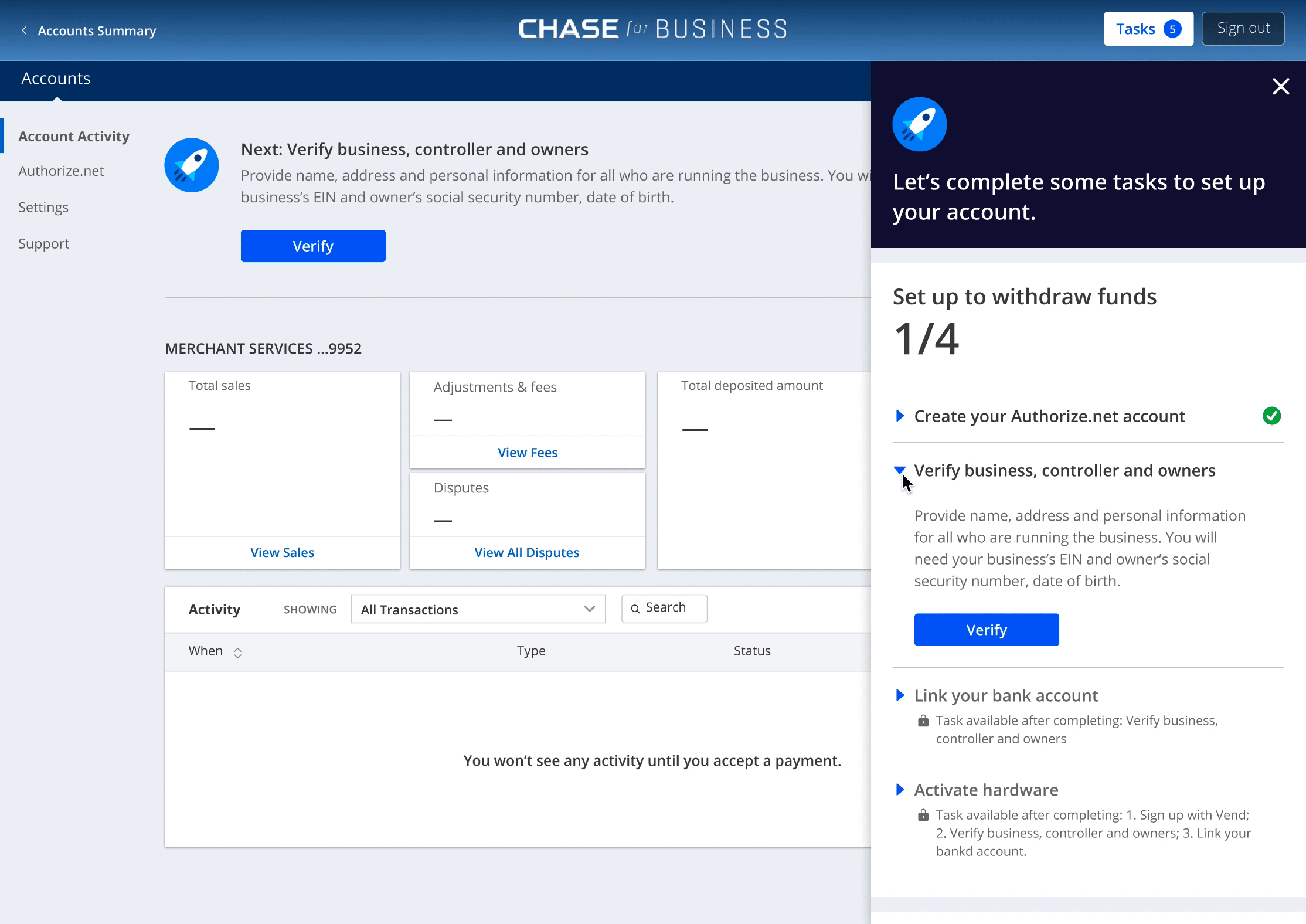Go back to Accounts Summary

pyautogui.click(x=97, y=30)
